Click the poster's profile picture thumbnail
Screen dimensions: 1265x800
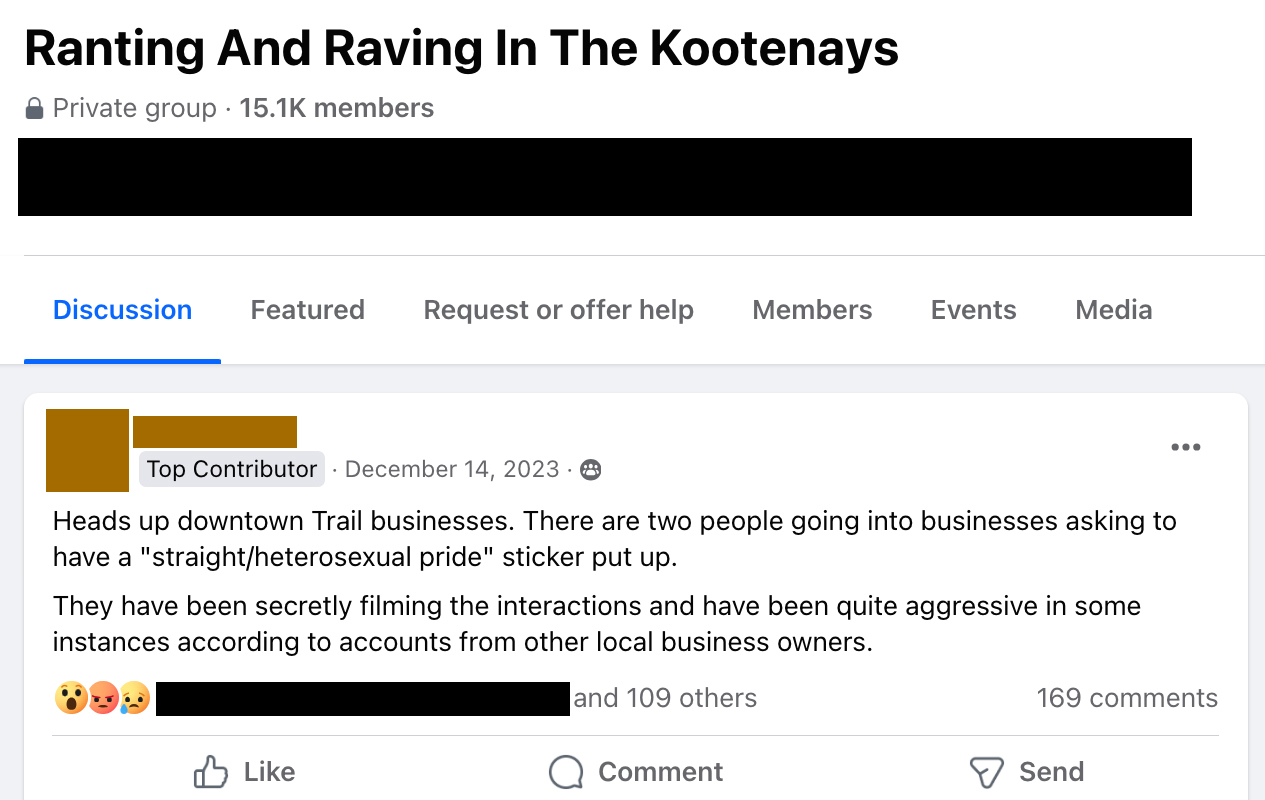point(88,450)
